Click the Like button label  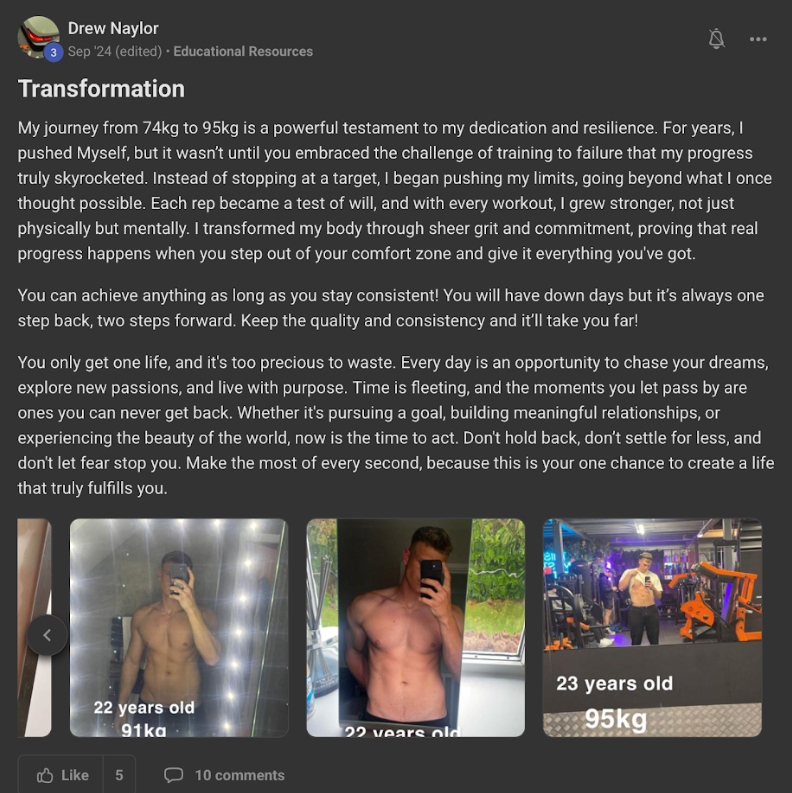point(75,775)
